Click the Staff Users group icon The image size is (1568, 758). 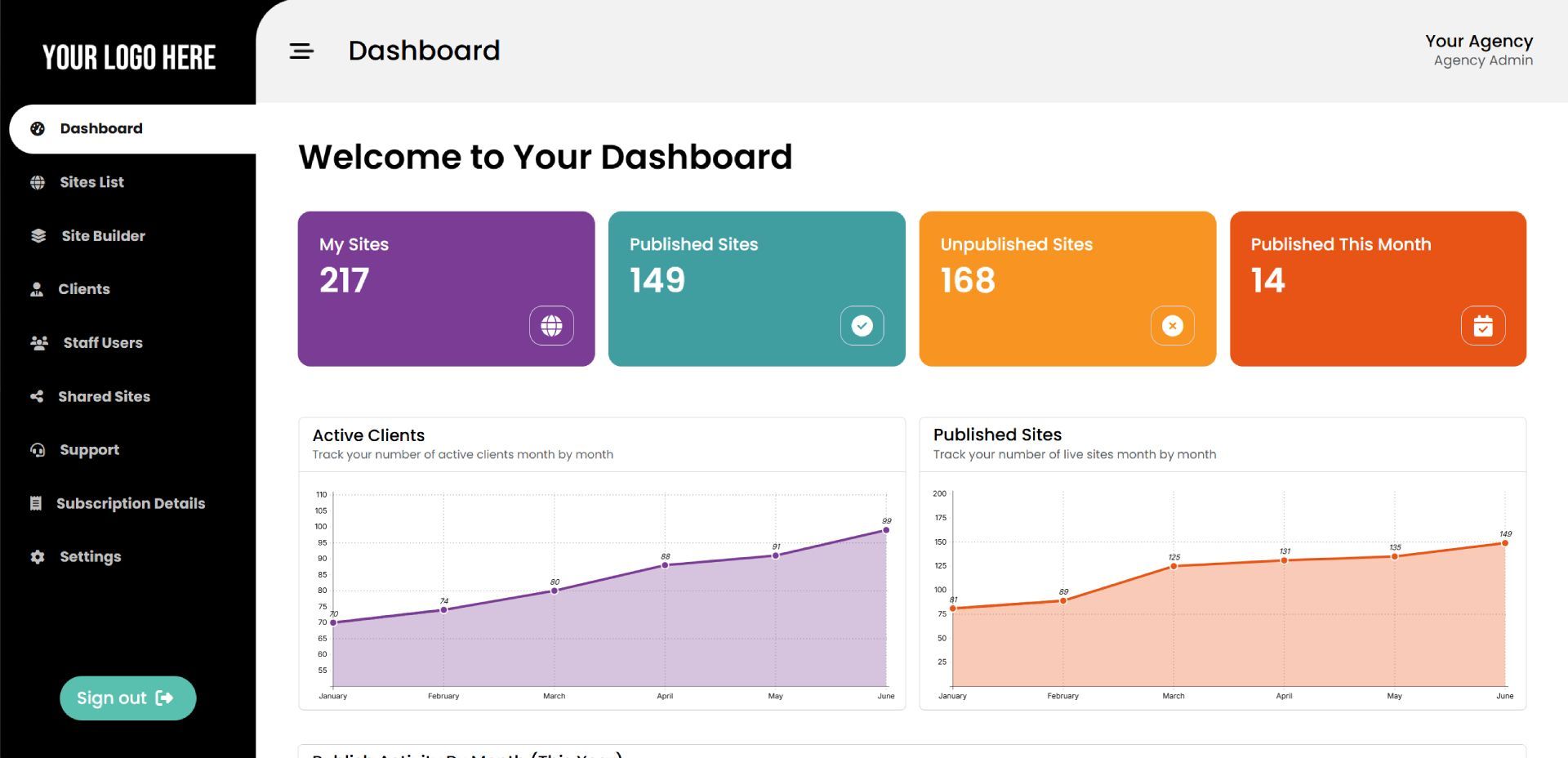[39, 343]
